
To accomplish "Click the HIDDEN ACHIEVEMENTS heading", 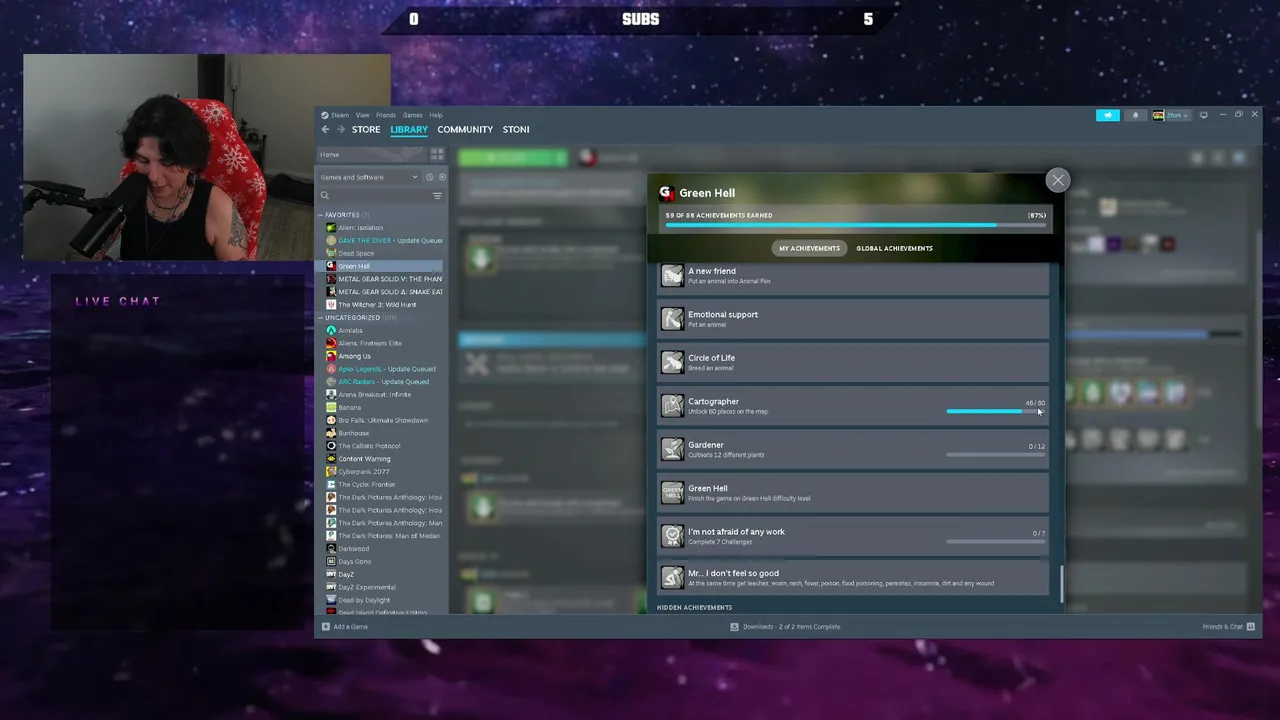I will point(694,607).
